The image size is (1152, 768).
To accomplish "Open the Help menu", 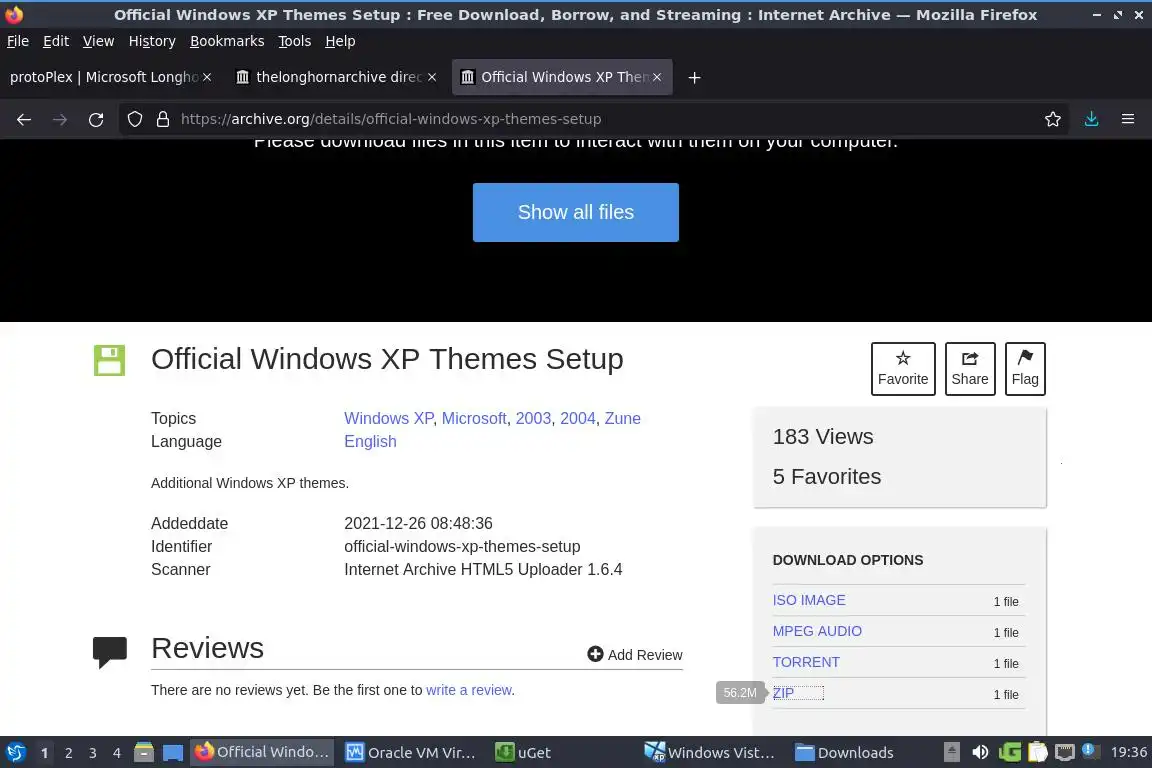I will click(340, 41).
